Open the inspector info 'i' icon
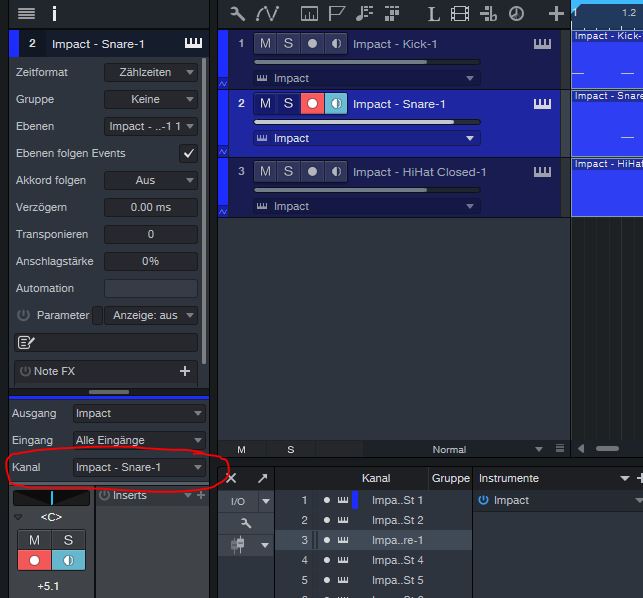This screenshot has width=643, height=598. (54, 14)
